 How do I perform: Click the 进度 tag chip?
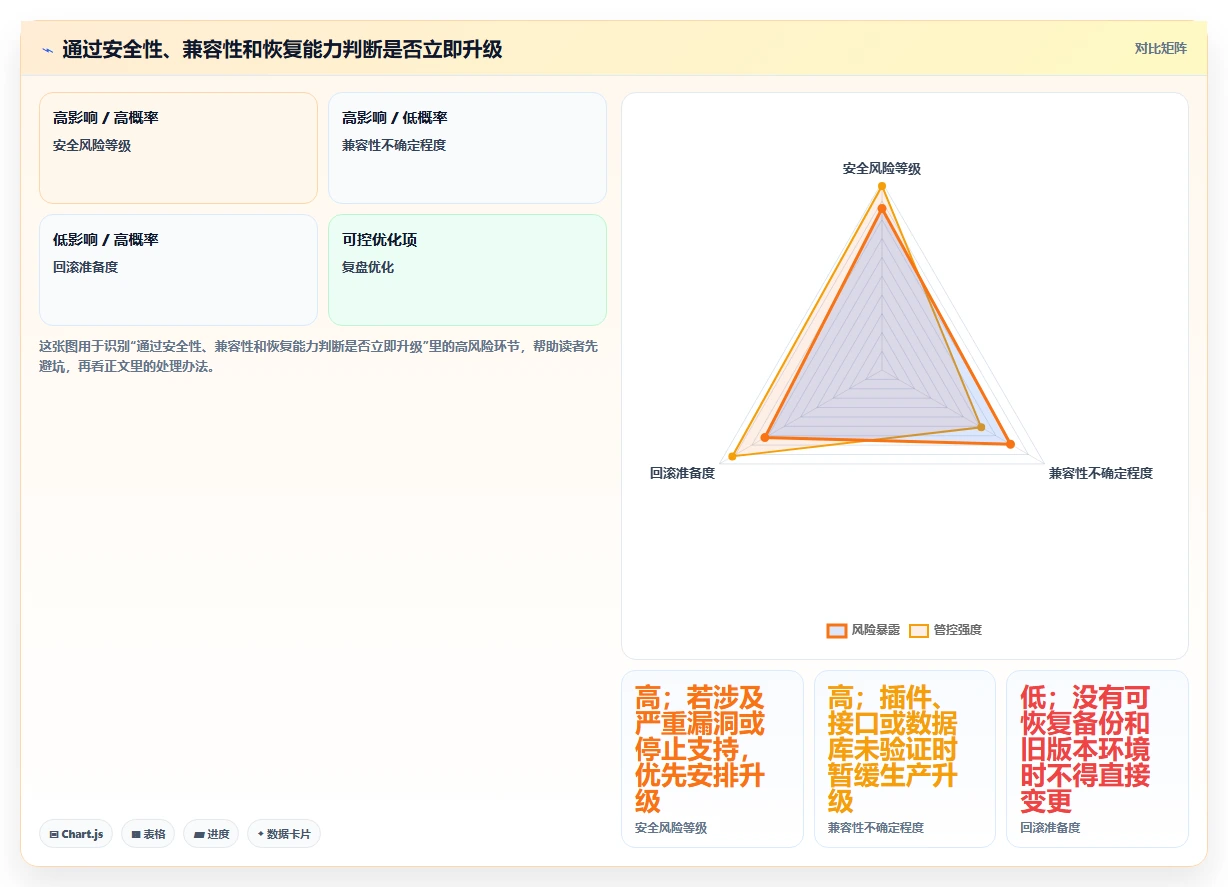[x=211, y=834]
